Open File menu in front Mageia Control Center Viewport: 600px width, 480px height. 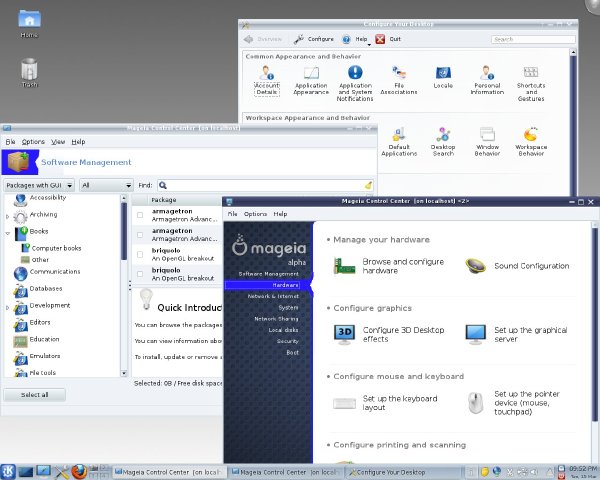click(233, 214)
